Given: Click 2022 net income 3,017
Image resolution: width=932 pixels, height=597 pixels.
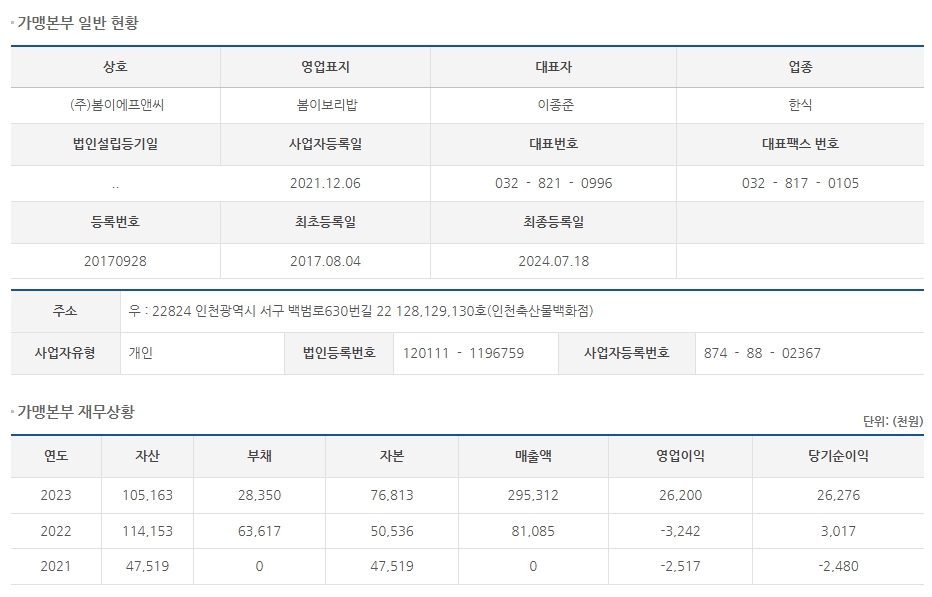Looking at the screenshot, I should tap(838, 531).
